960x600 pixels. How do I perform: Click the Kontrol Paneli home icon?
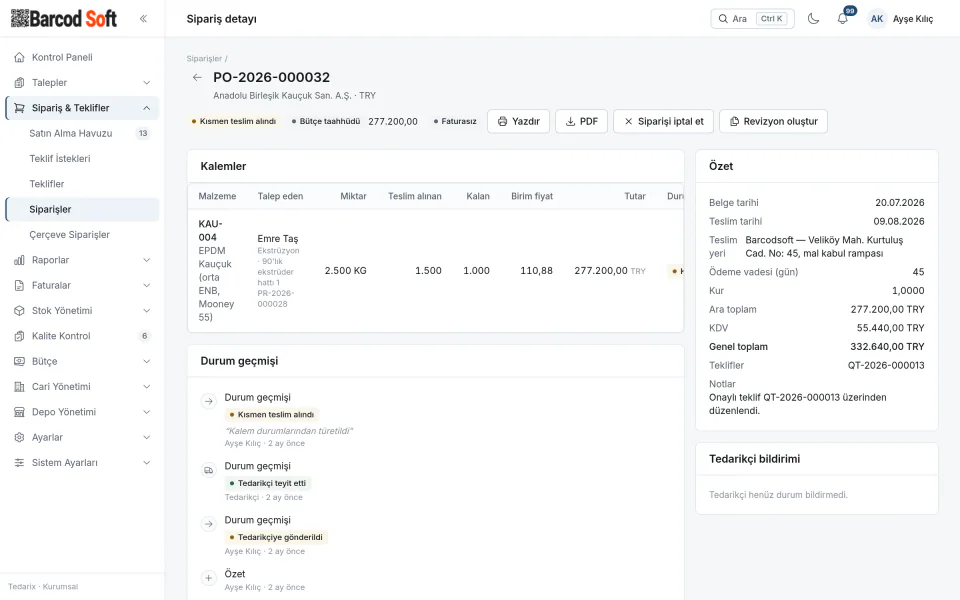(20, 58)
